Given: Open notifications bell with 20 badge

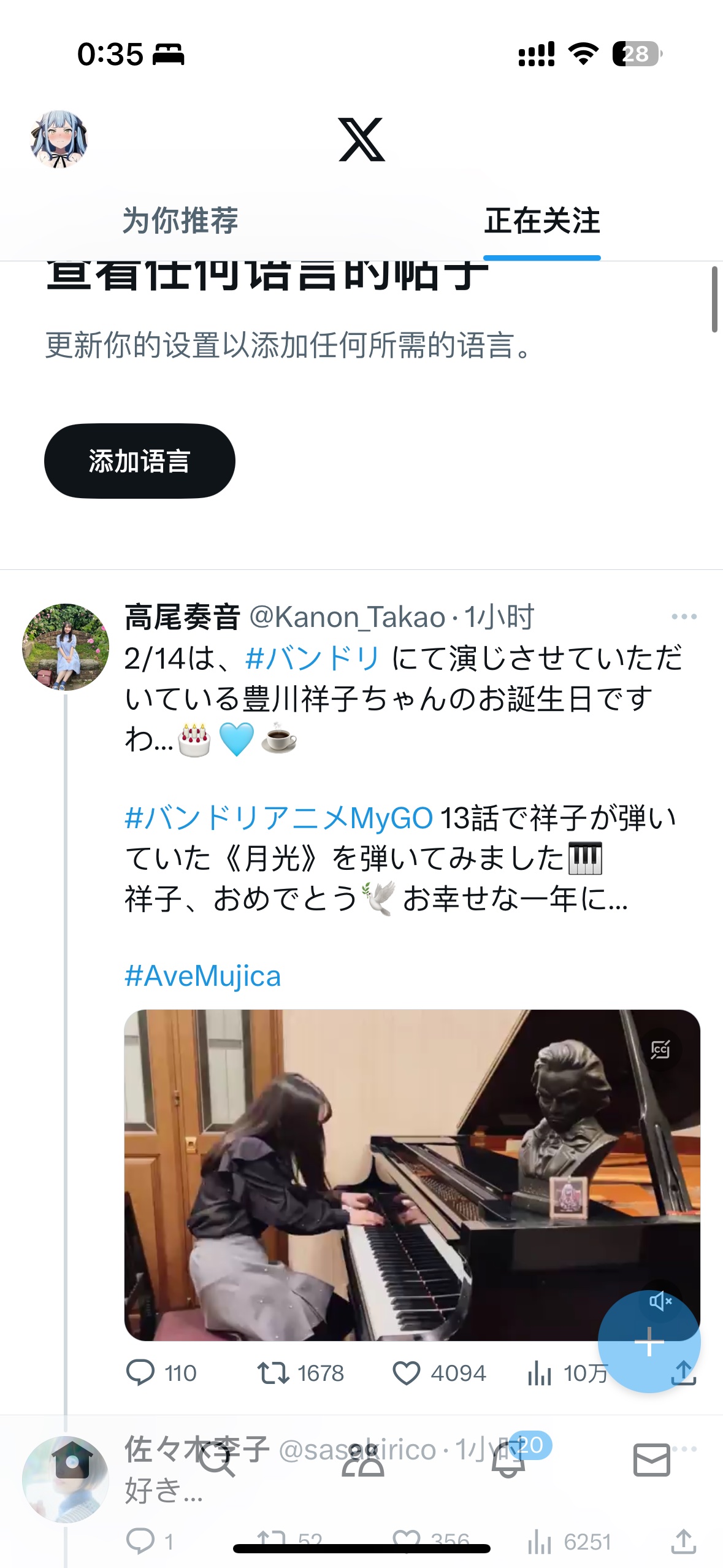Looking at the screenshot, I should tap(508, 1461).
